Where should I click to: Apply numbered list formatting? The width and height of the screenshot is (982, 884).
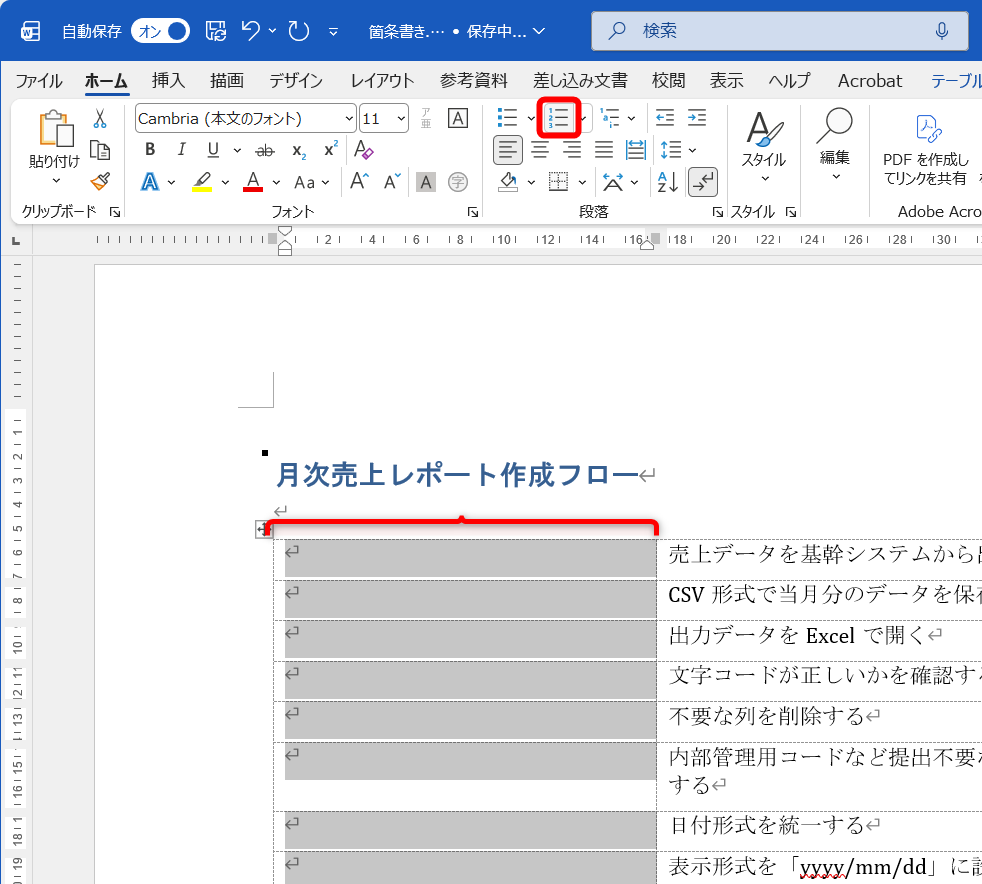tap(557, 117)
